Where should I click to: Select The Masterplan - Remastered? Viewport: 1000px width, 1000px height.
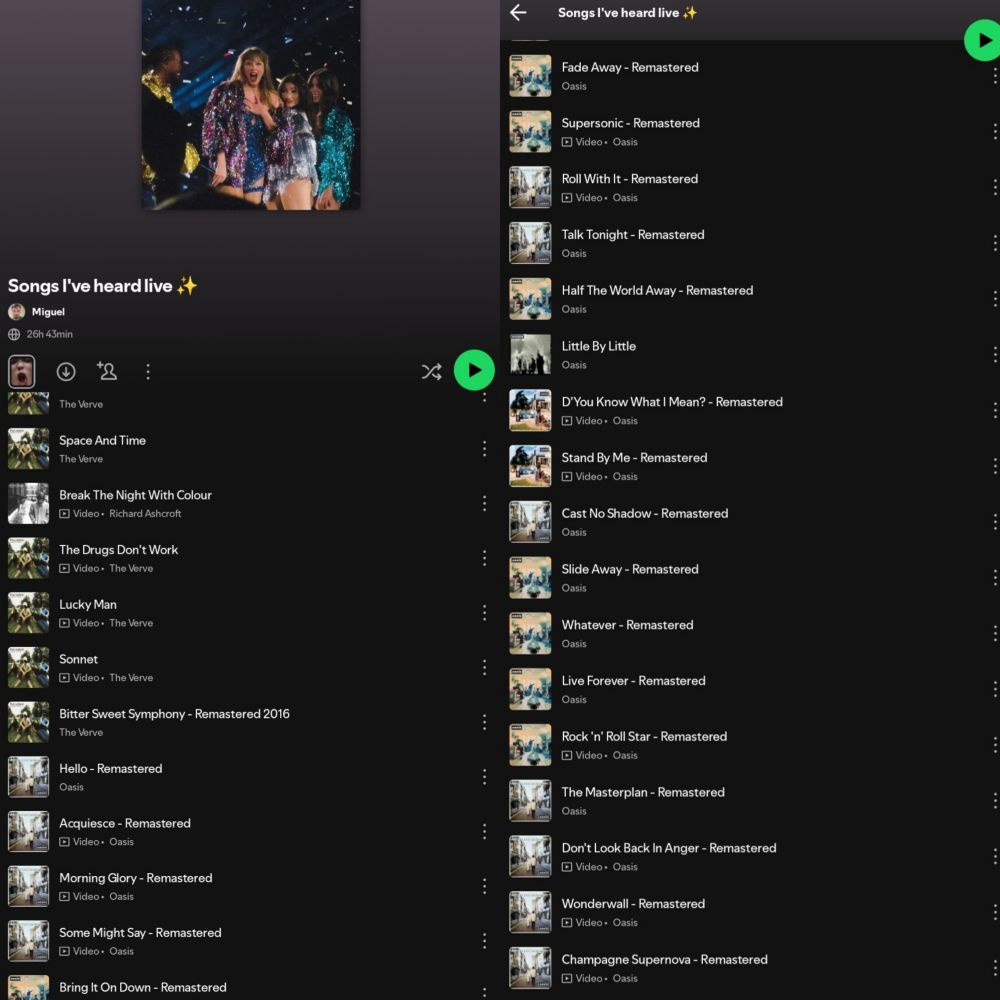[x=750, y=801]
